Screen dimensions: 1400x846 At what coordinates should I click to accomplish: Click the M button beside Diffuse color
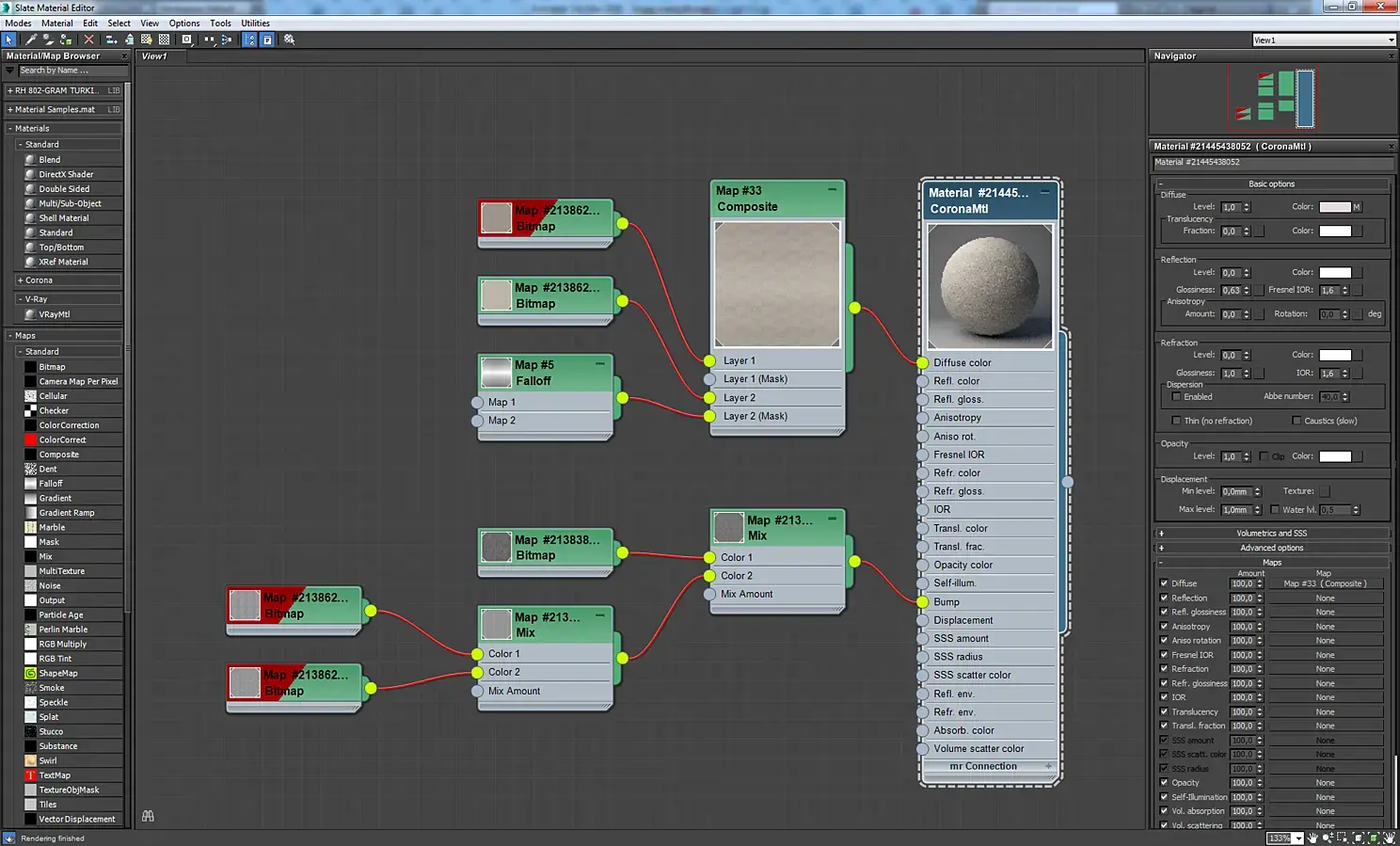1357,207
